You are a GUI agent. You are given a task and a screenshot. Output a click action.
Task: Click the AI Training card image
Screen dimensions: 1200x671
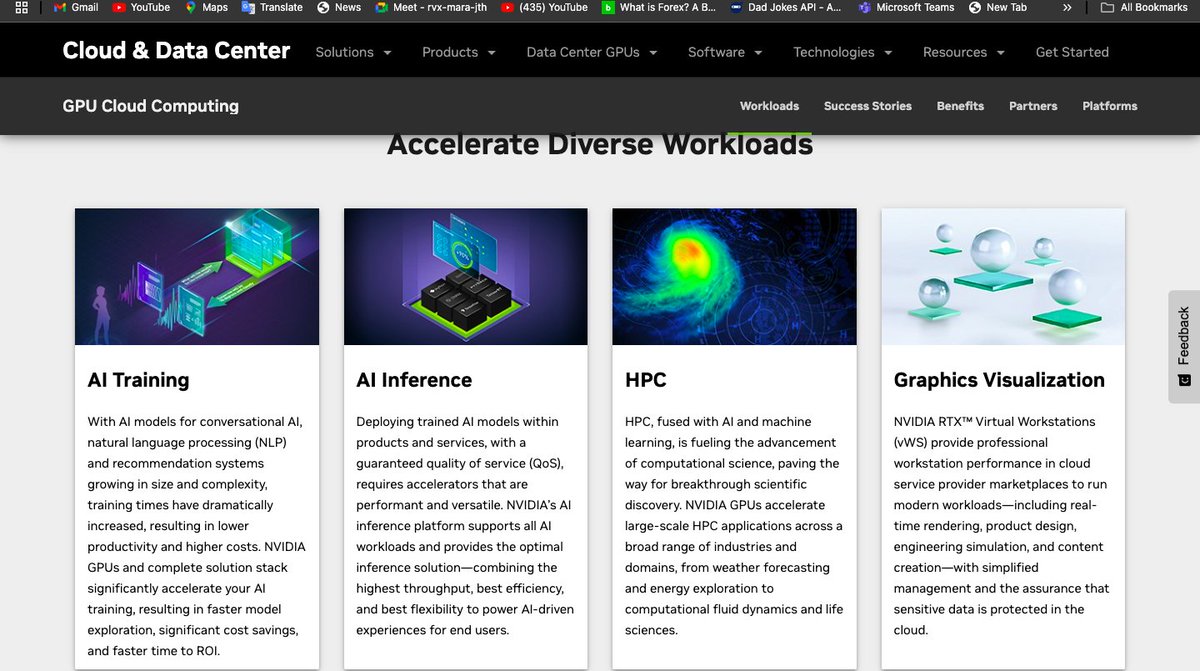197,277
